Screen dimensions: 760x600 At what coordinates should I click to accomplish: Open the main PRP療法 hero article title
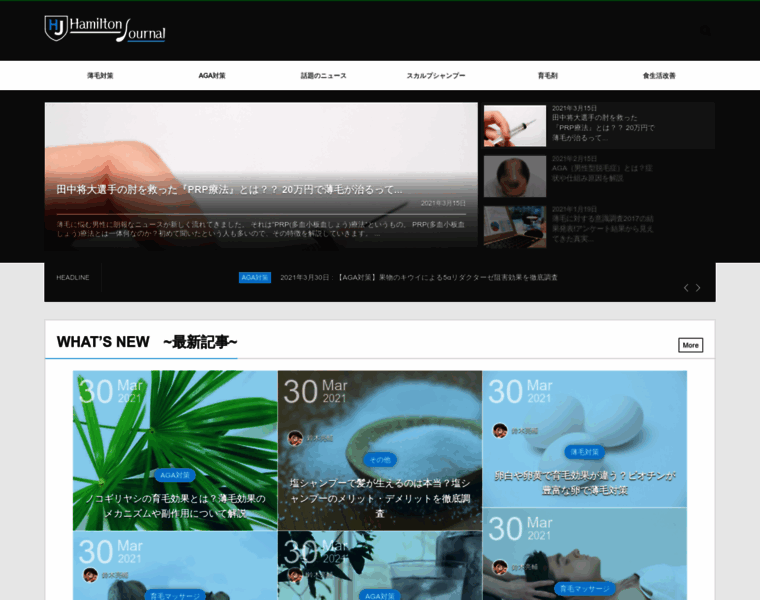229,189
